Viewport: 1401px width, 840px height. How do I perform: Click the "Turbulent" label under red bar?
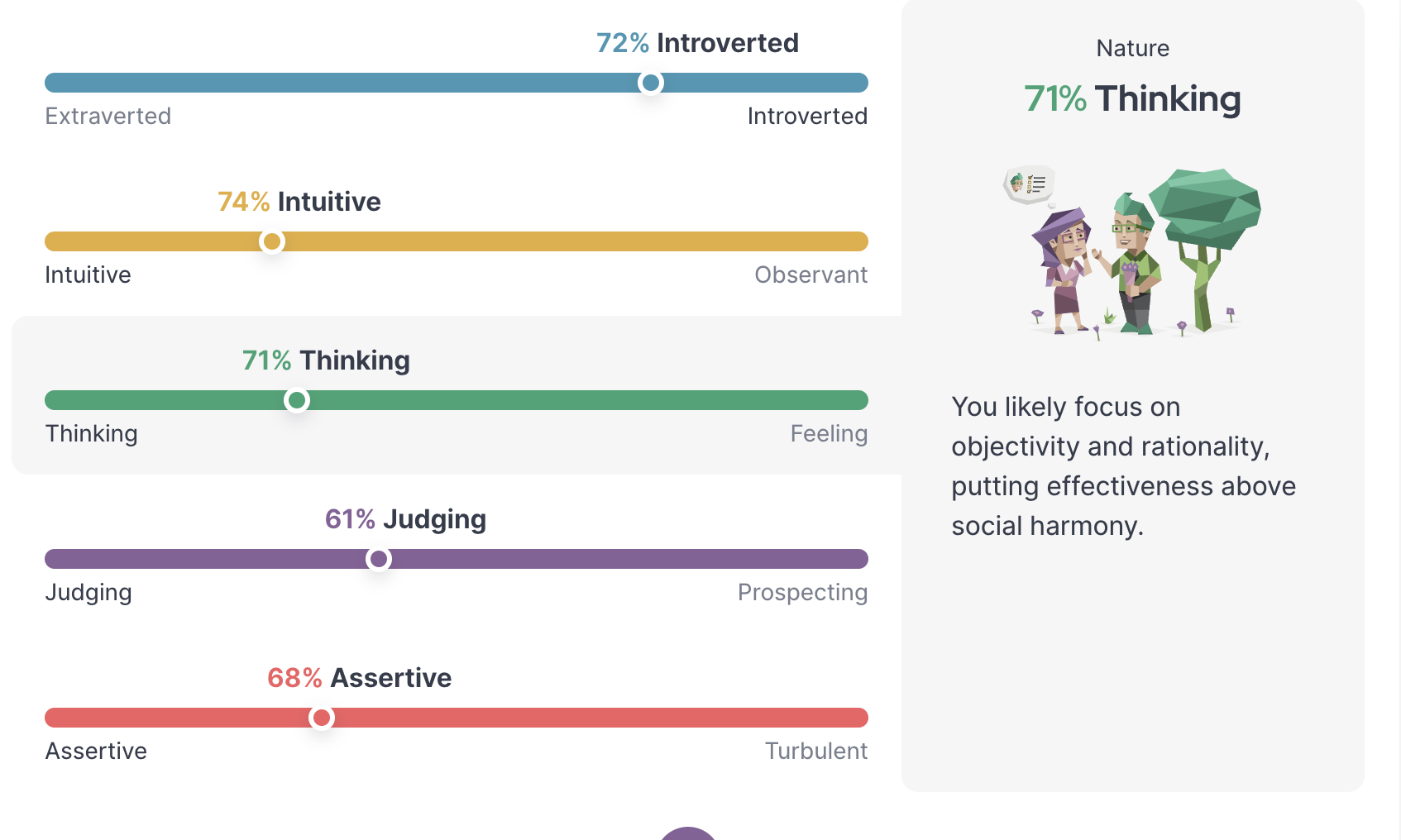coord(815,751)
